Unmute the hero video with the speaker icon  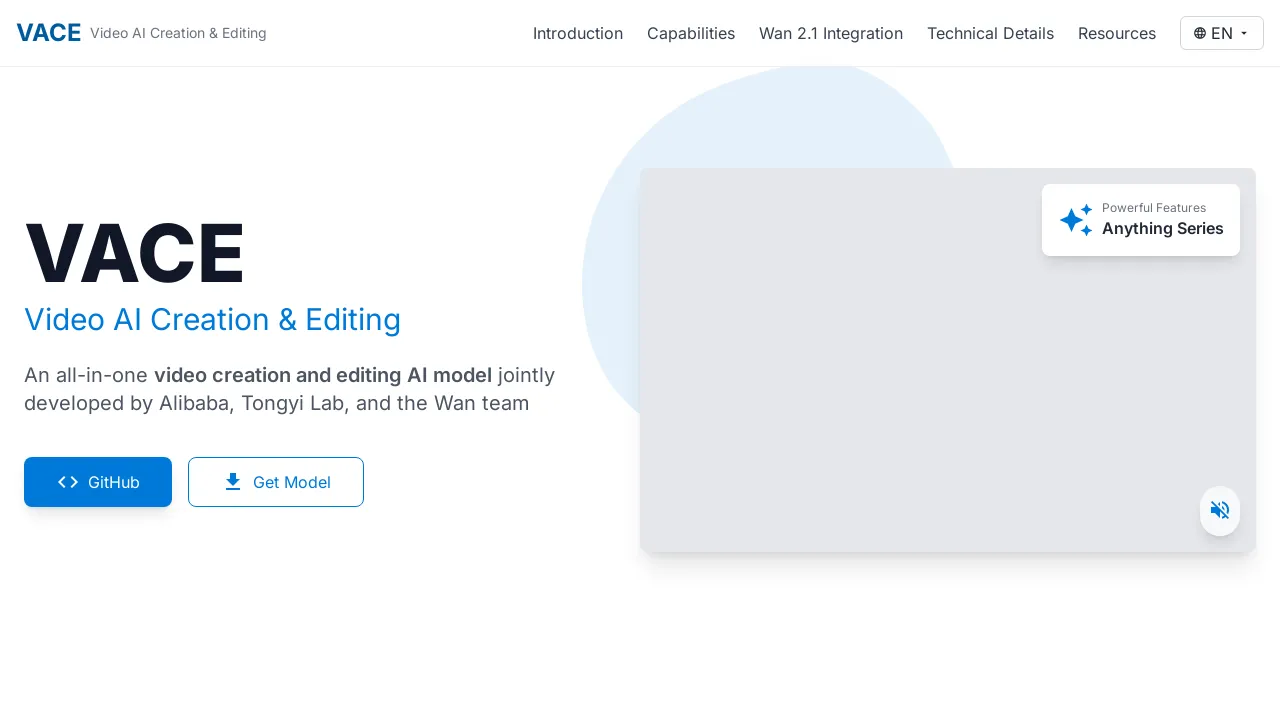[1220, 511]
